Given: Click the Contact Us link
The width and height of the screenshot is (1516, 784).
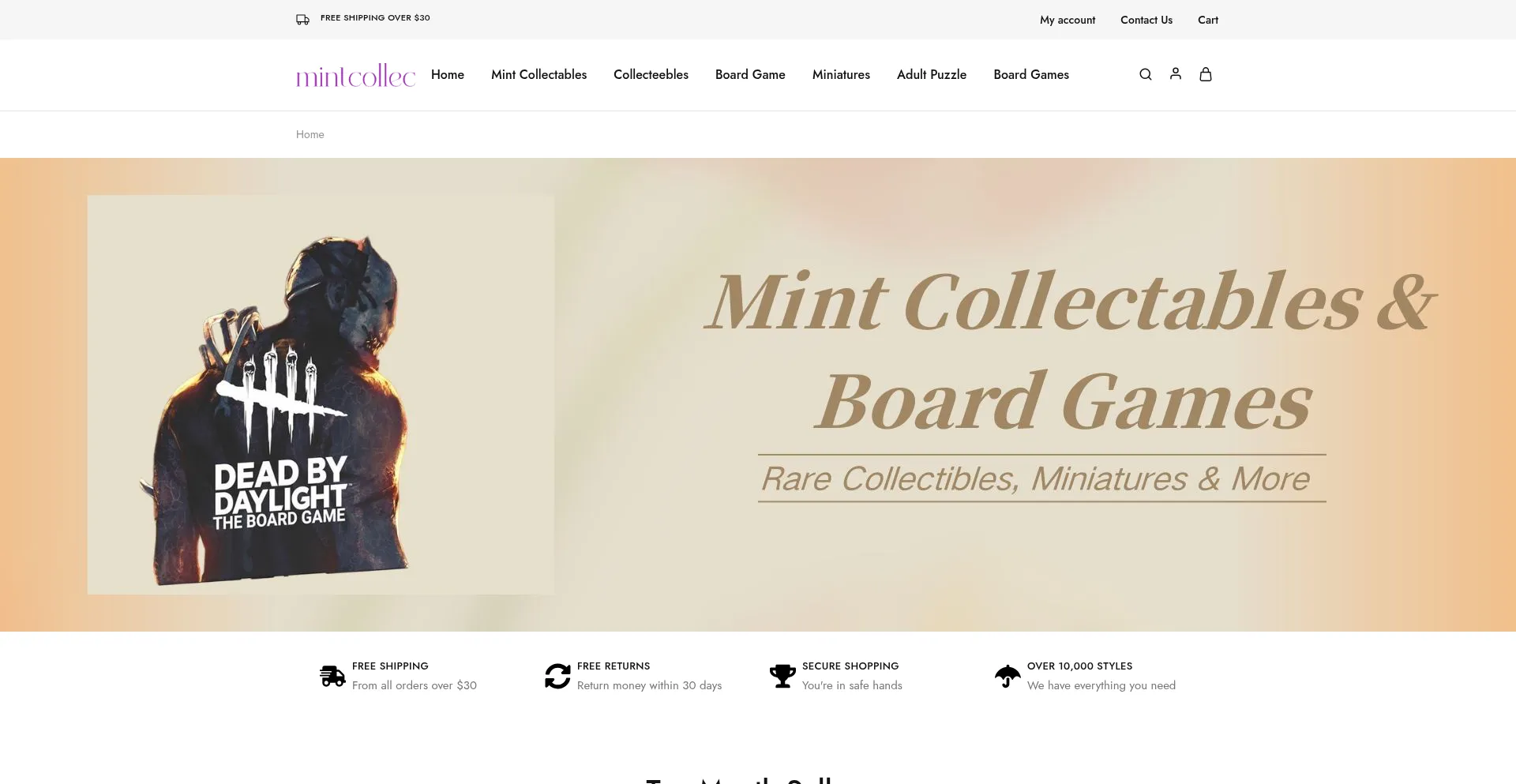Looking at the screenshot, I should click(1146, 20).
